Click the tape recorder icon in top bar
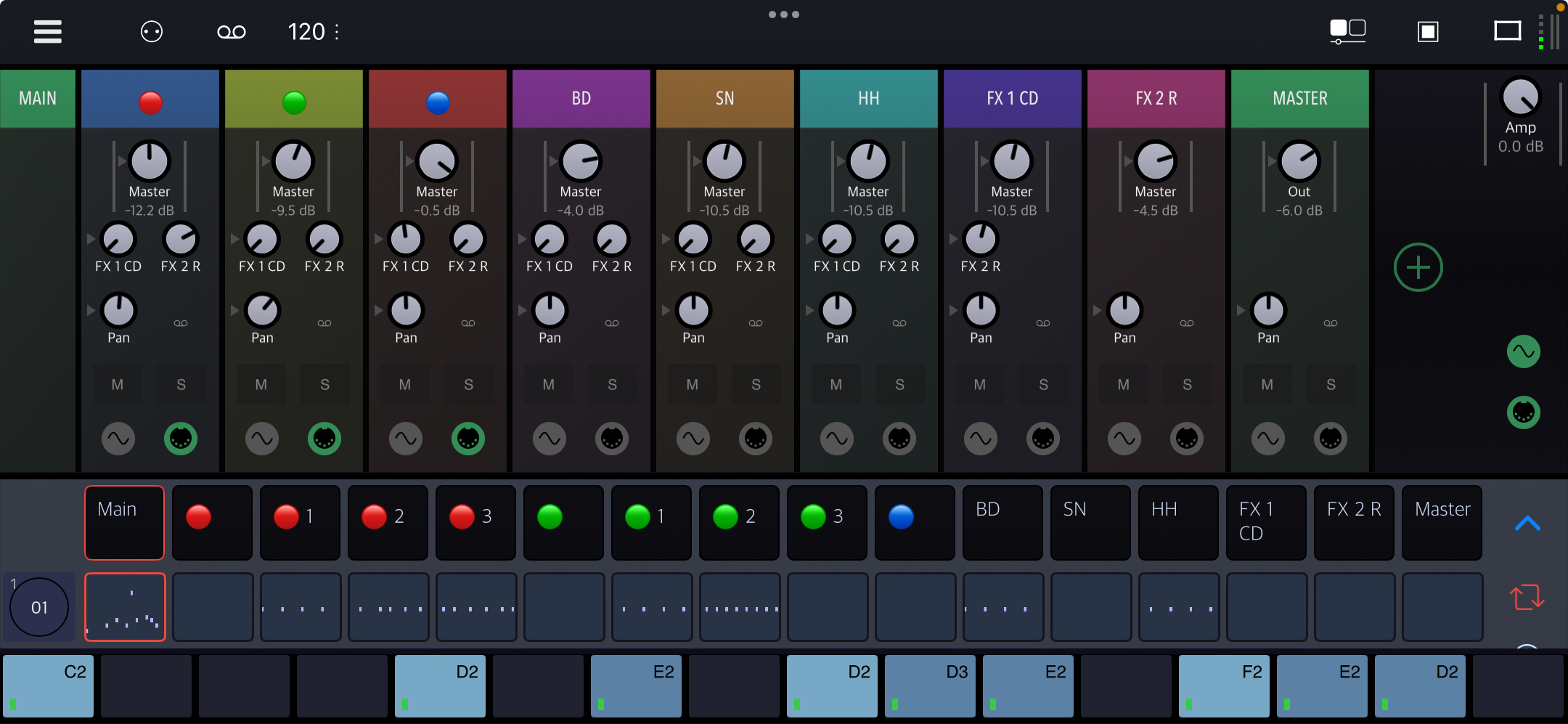Viewport: 1568px width, 724px height. 231,32
